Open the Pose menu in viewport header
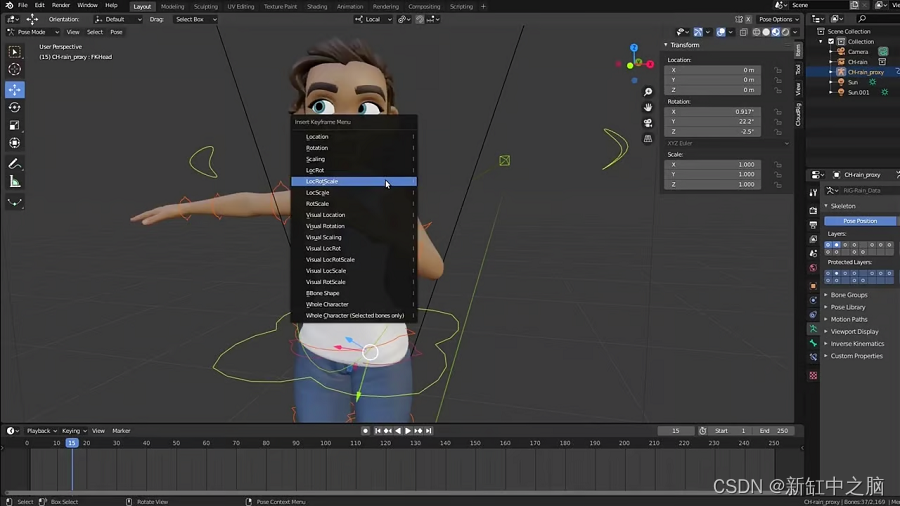 (116, 32)
